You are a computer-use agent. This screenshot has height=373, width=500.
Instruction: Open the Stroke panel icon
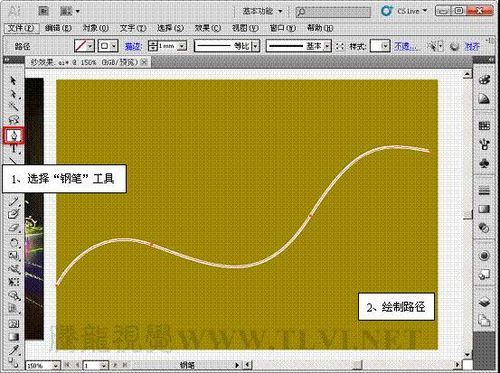coord(484,191)
